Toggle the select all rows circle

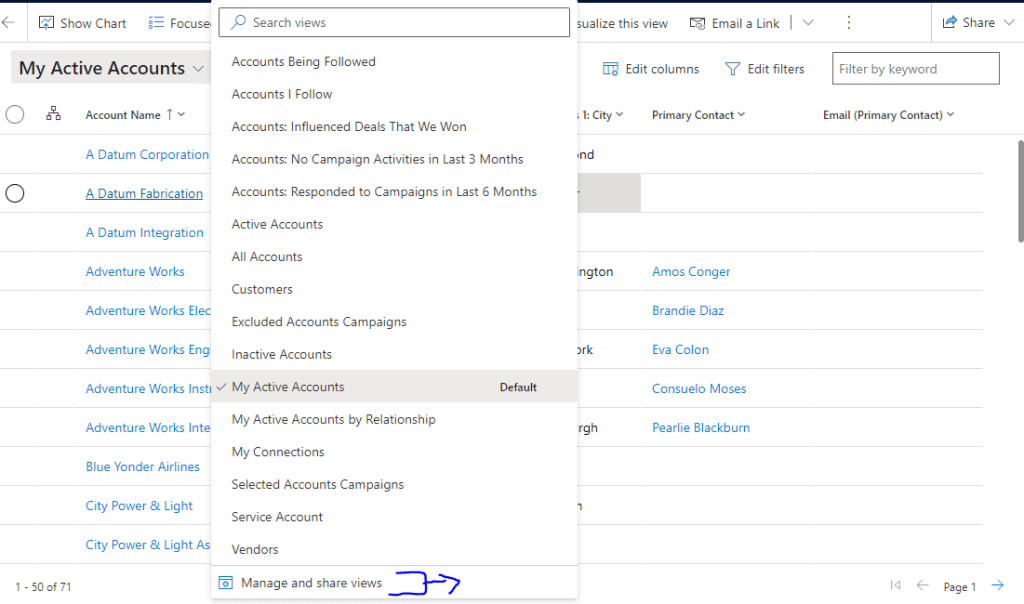(15, 115)
